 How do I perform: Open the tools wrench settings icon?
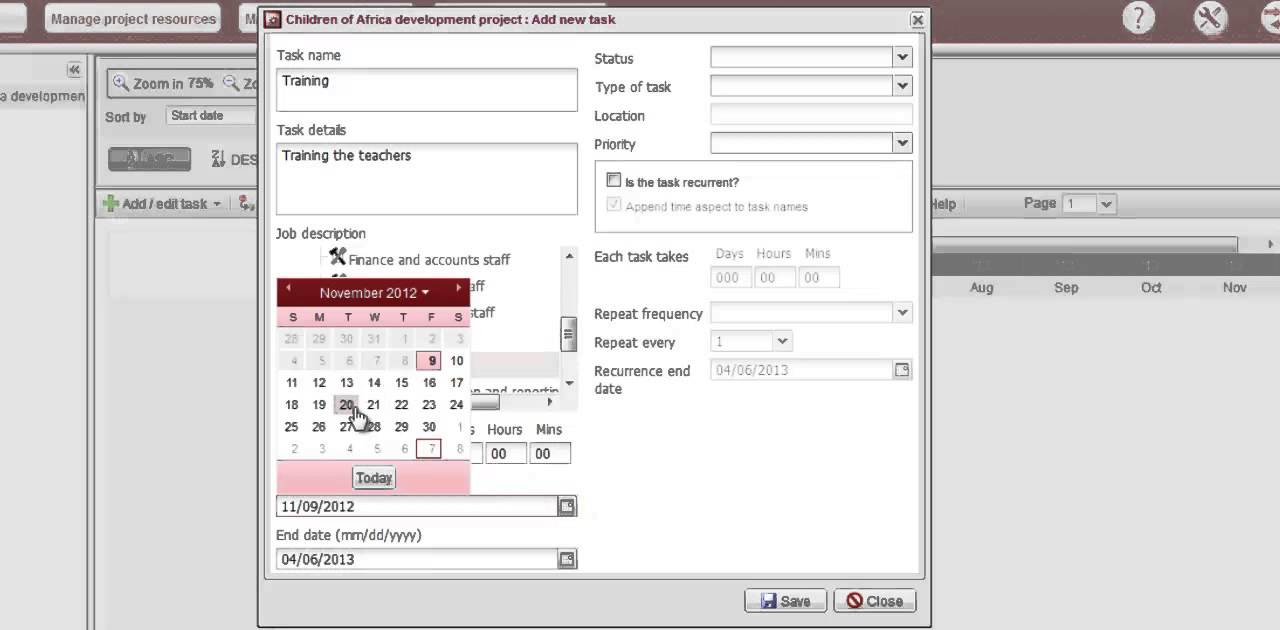pos(1209,18)
